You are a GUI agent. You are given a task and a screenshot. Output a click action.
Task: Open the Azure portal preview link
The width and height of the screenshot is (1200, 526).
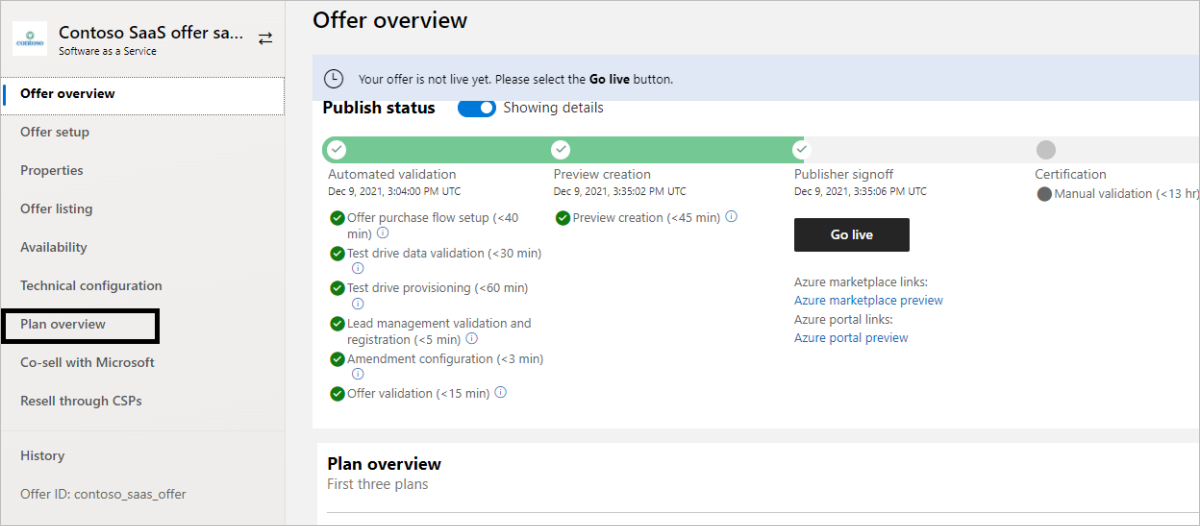click(x=851, y=338)
